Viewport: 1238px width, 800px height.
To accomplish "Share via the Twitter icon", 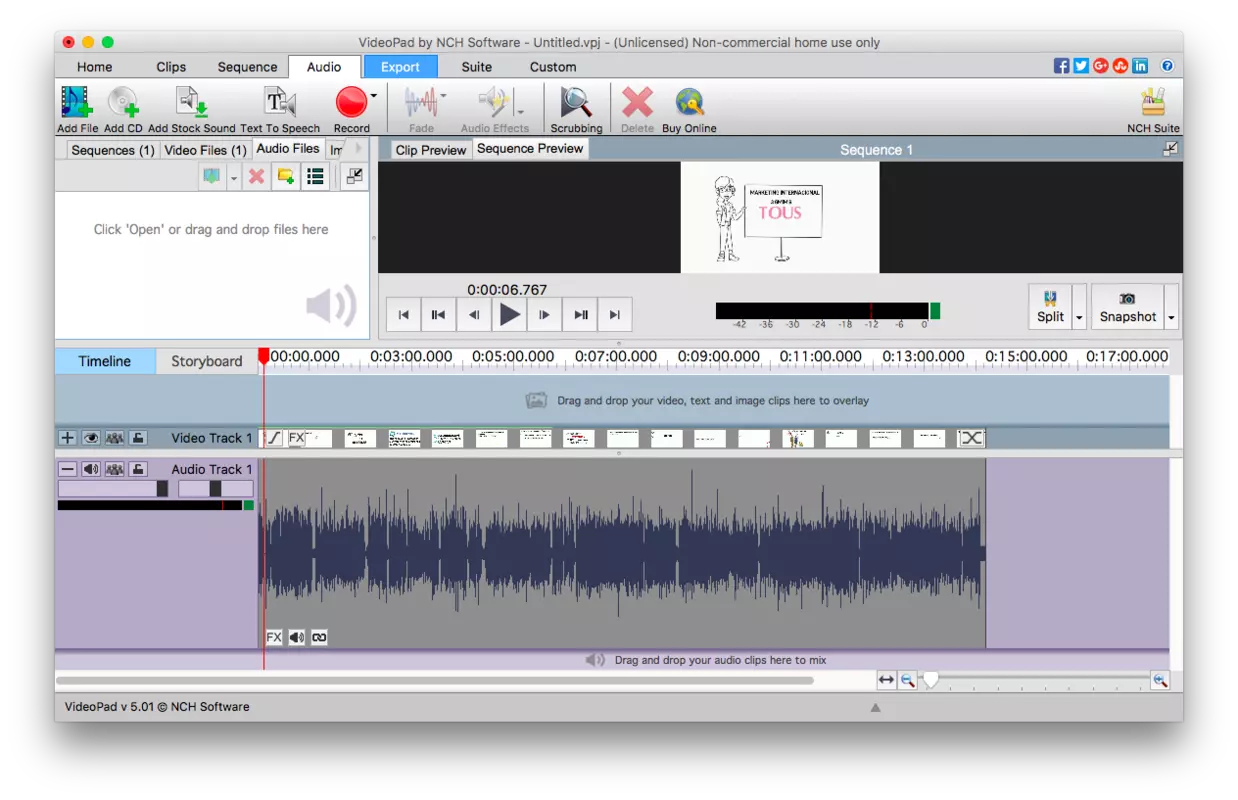I will tap(1081, 66).
